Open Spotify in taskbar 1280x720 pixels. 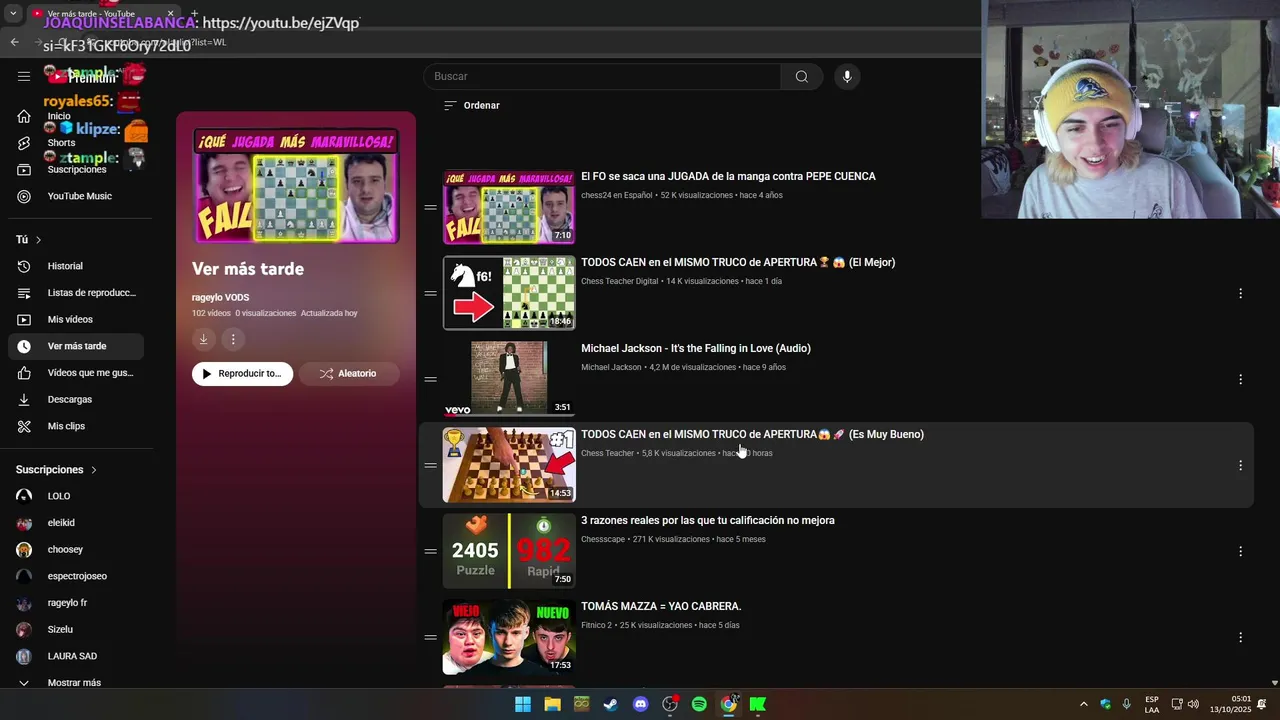(699, 704)
